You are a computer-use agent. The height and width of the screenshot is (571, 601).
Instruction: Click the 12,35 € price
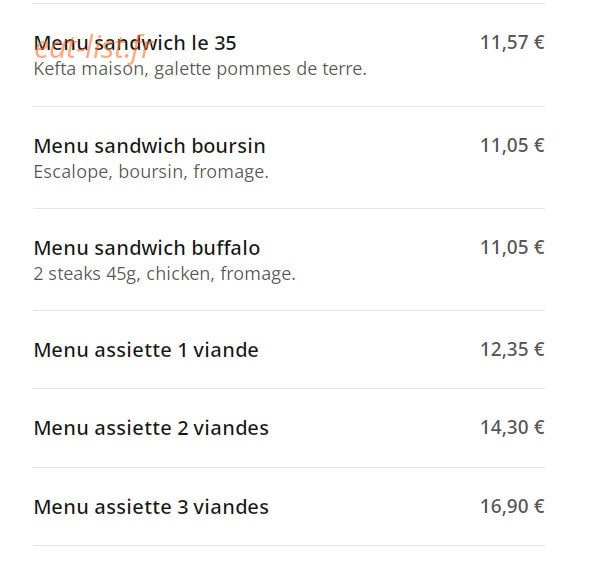[x=512, y=349]
